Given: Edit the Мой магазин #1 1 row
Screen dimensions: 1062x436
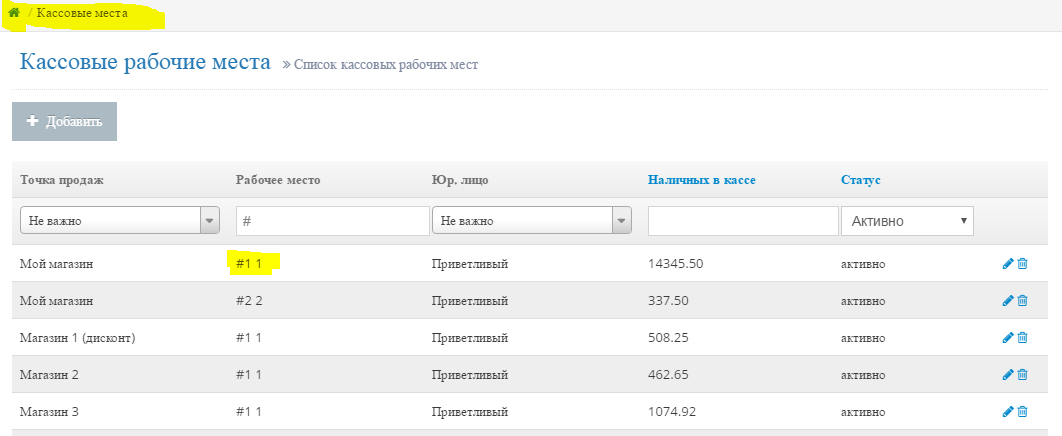Looking at the screenshot, I should tap(1007, 264).
